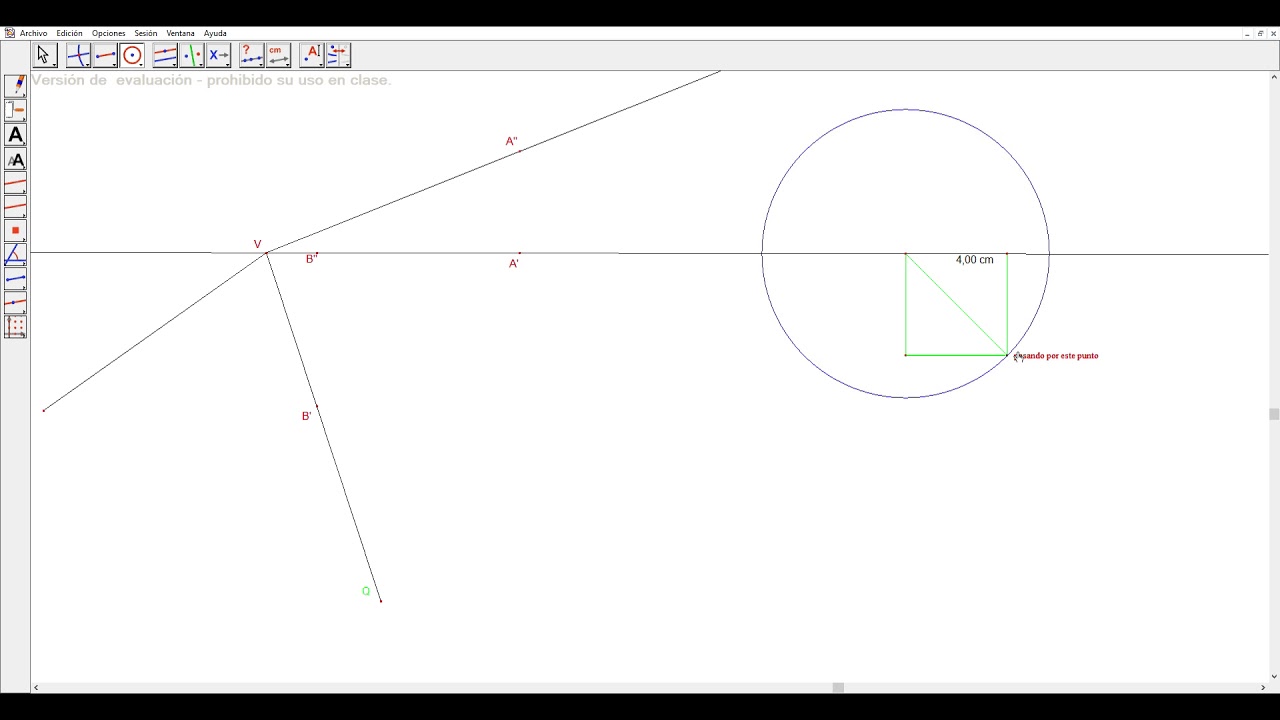This screenshot has width=1280, height=720.
Task: Pick the fill roller attribute
Action: click(x=16, y=110)
